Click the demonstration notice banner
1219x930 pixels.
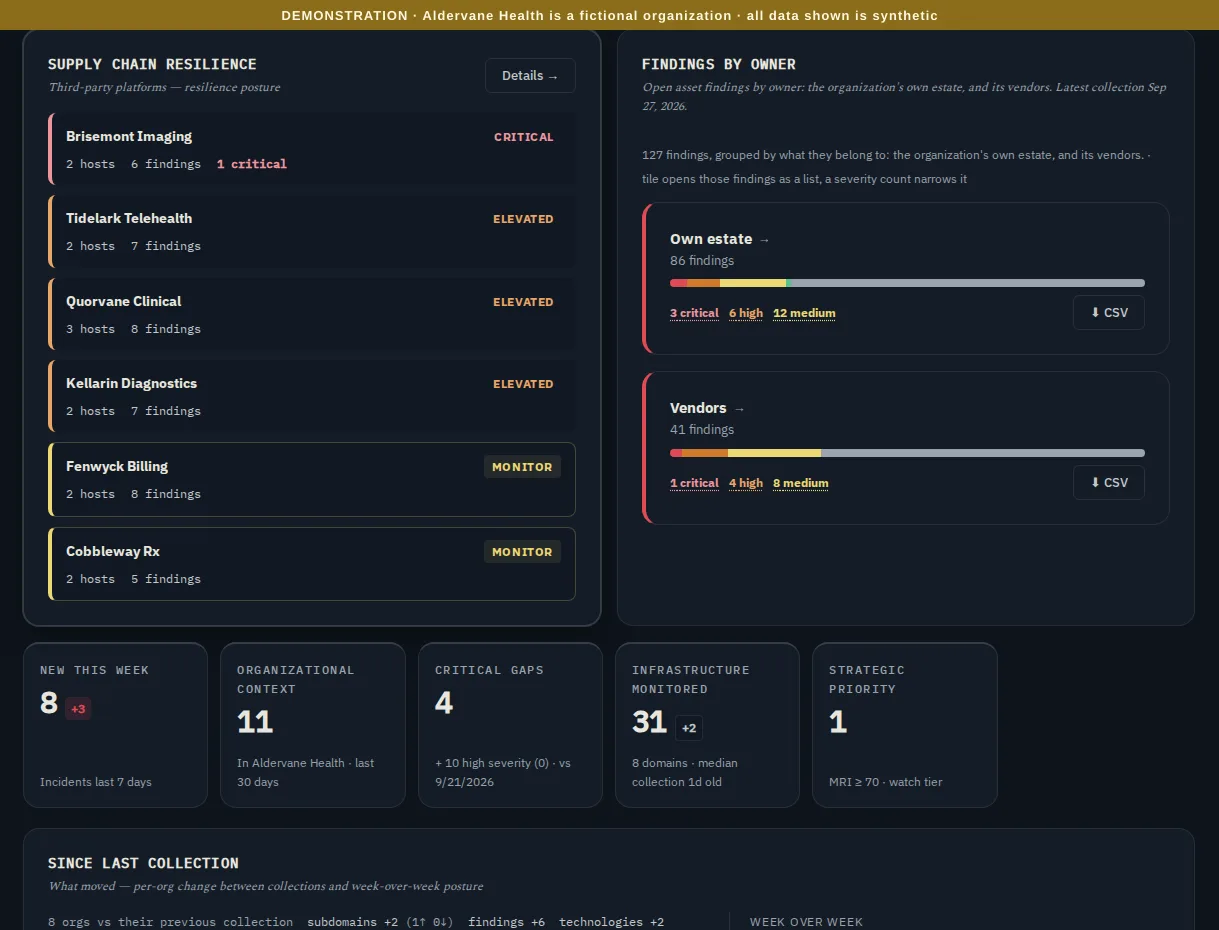pos(609,15)
